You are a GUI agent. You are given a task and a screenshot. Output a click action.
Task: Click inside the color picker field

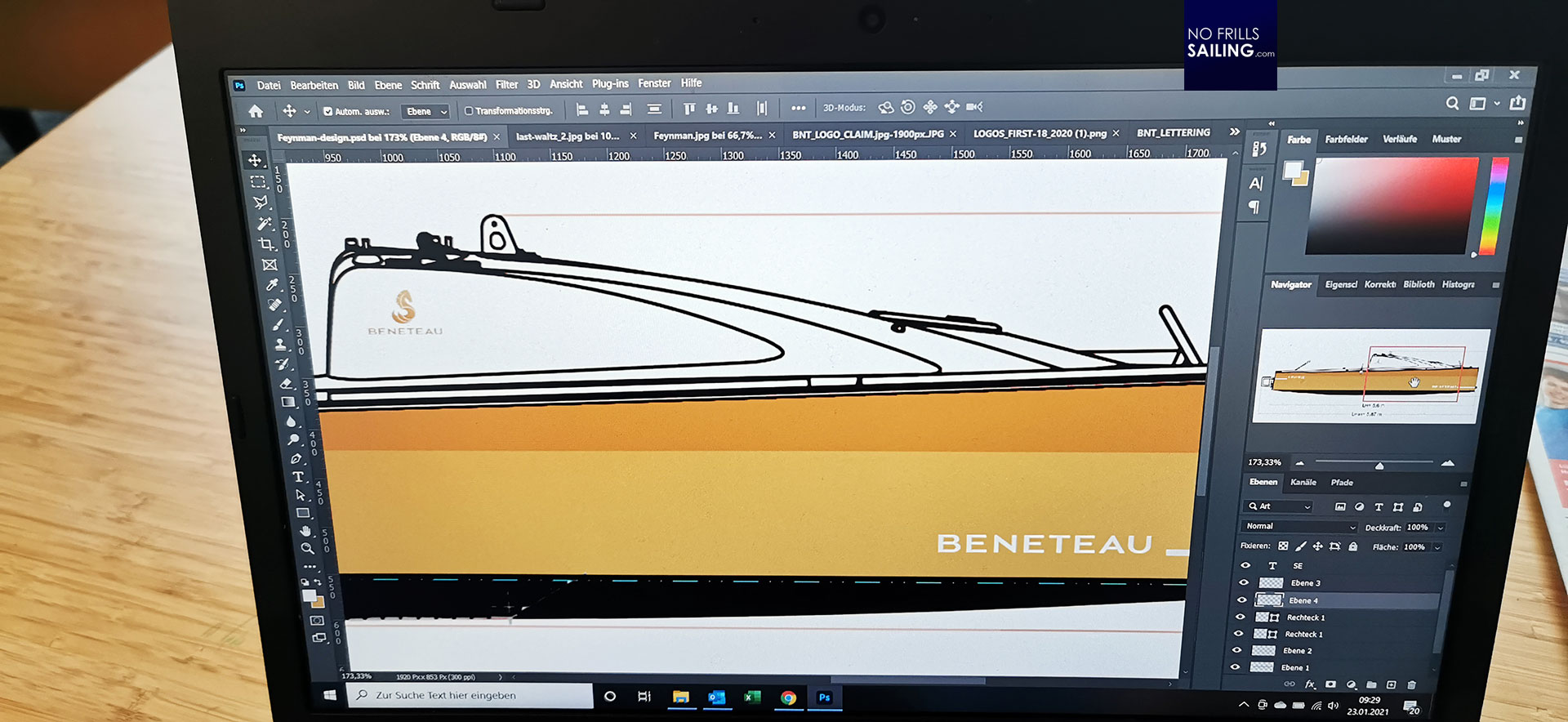coord(1392,205)
